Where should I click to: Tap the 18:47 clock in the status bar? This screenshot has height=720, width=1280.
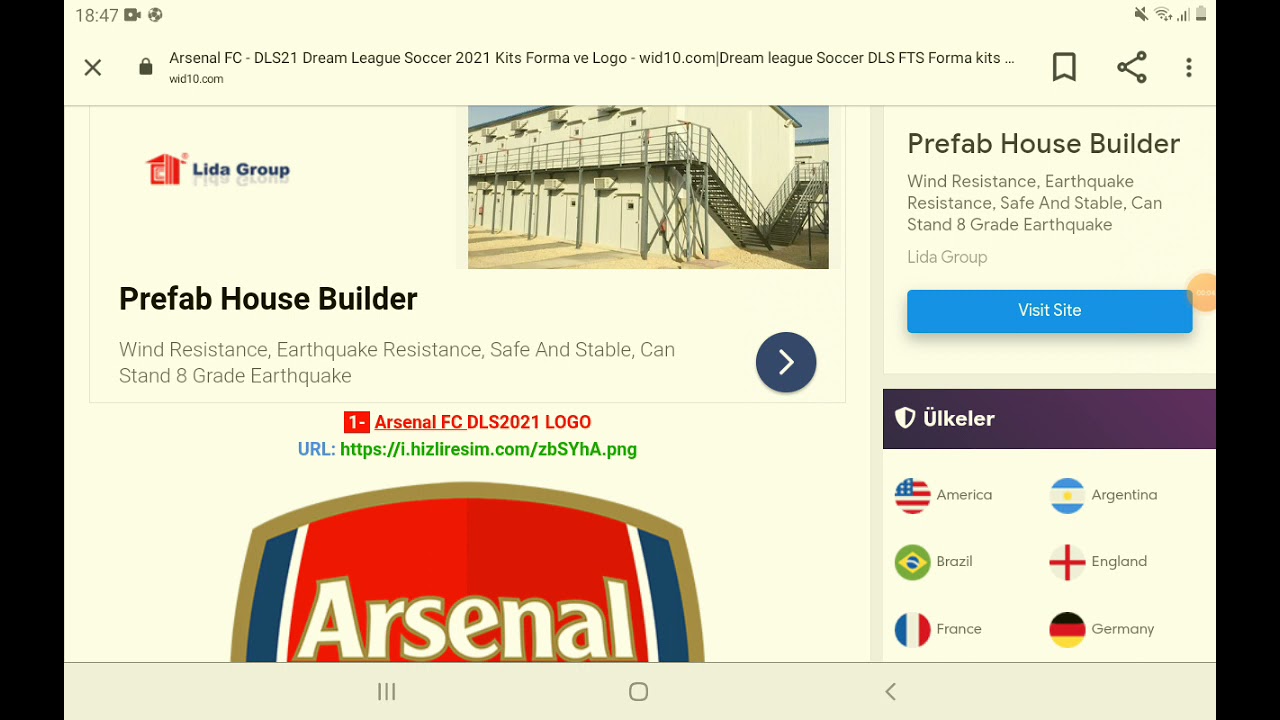97,15
